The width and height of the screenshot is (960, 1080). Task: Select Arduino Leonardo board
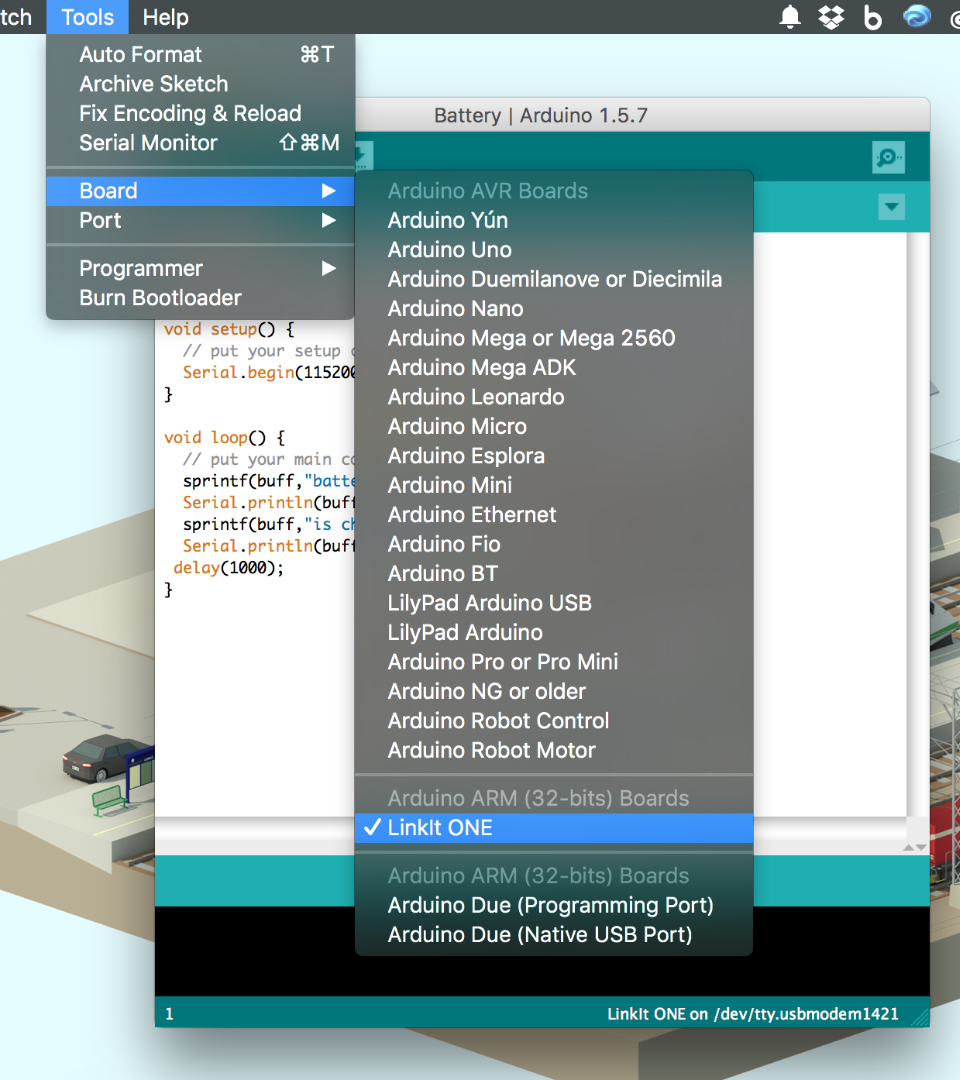[554, 397]
